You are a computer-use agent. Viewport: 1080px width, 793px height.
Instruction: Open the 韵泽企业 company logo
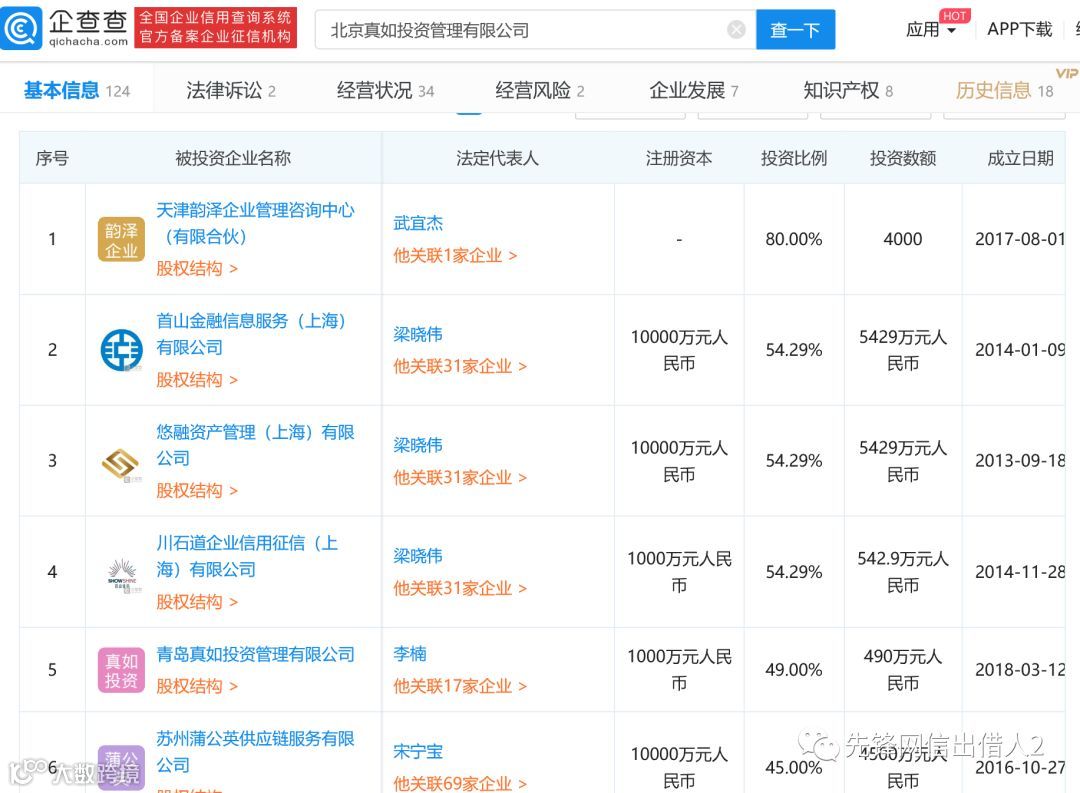[121, 240]
